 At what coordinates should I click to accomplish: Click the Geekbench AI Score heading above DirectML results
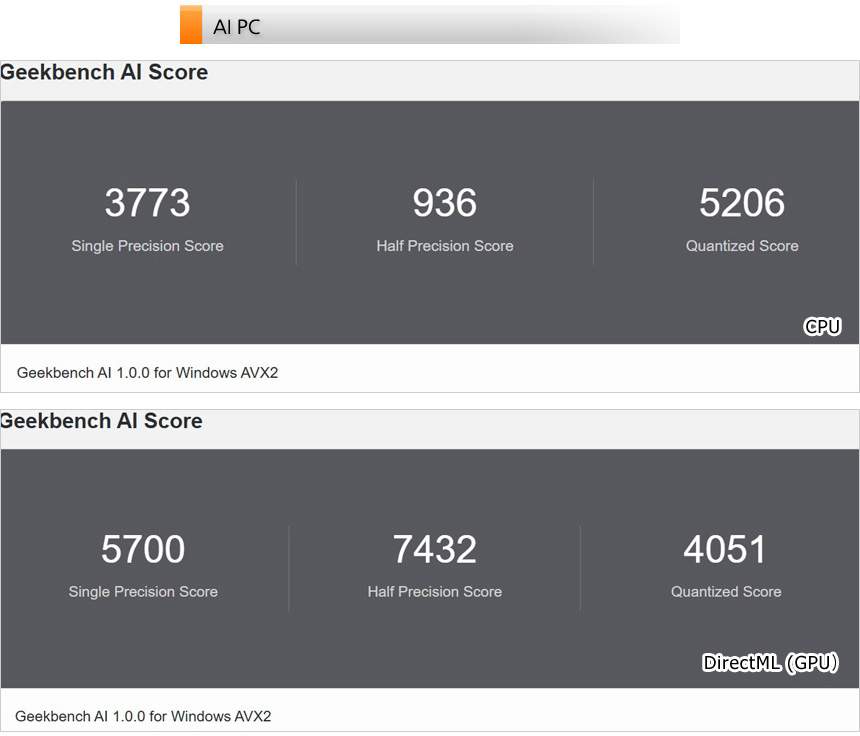click(x=101, y=421)
